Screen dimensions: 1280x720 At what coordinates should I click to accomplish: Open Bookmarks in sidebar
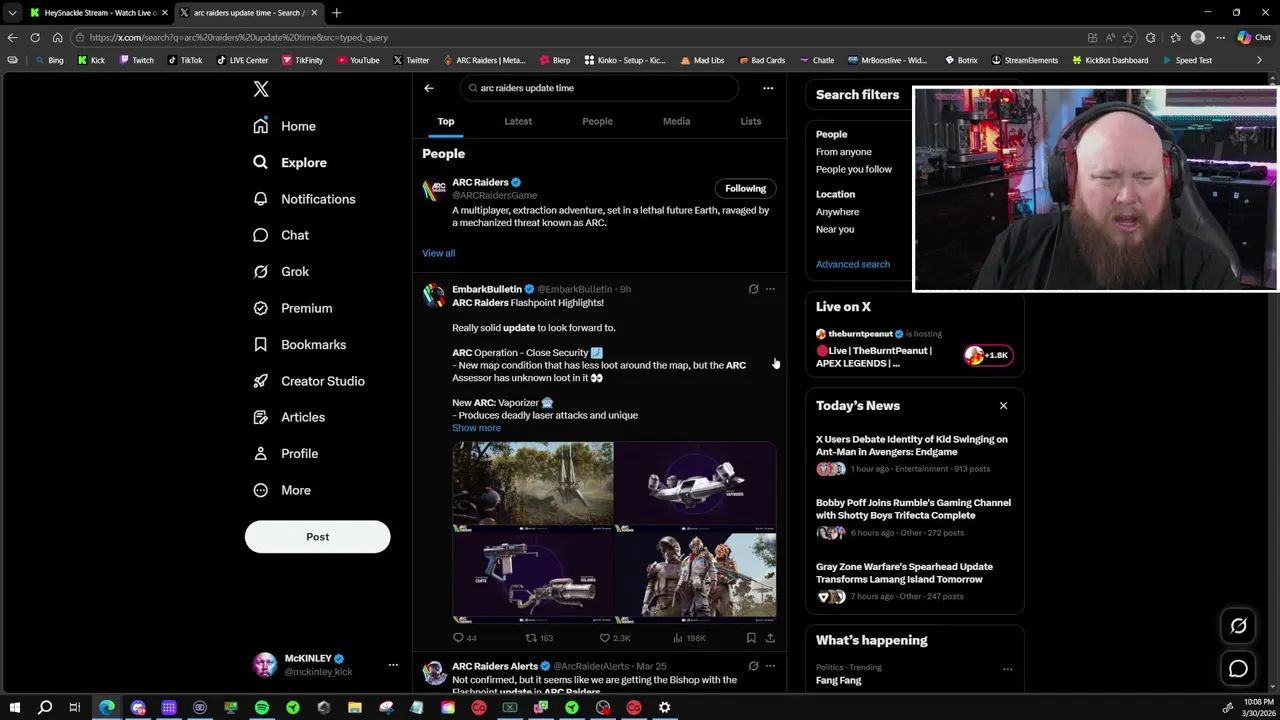(x=300, y=344)
